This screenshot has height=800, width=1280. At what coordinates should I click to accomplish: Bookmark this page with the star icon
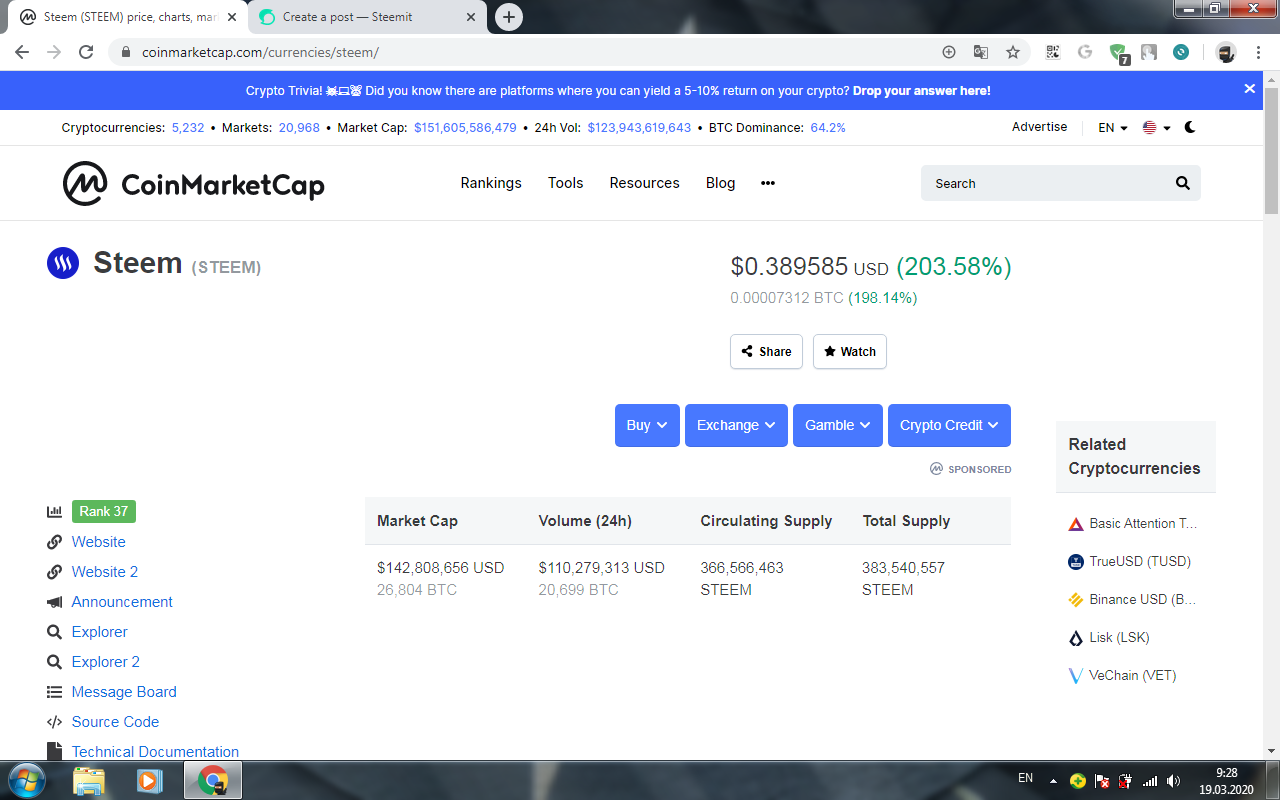coord(1013,52)
